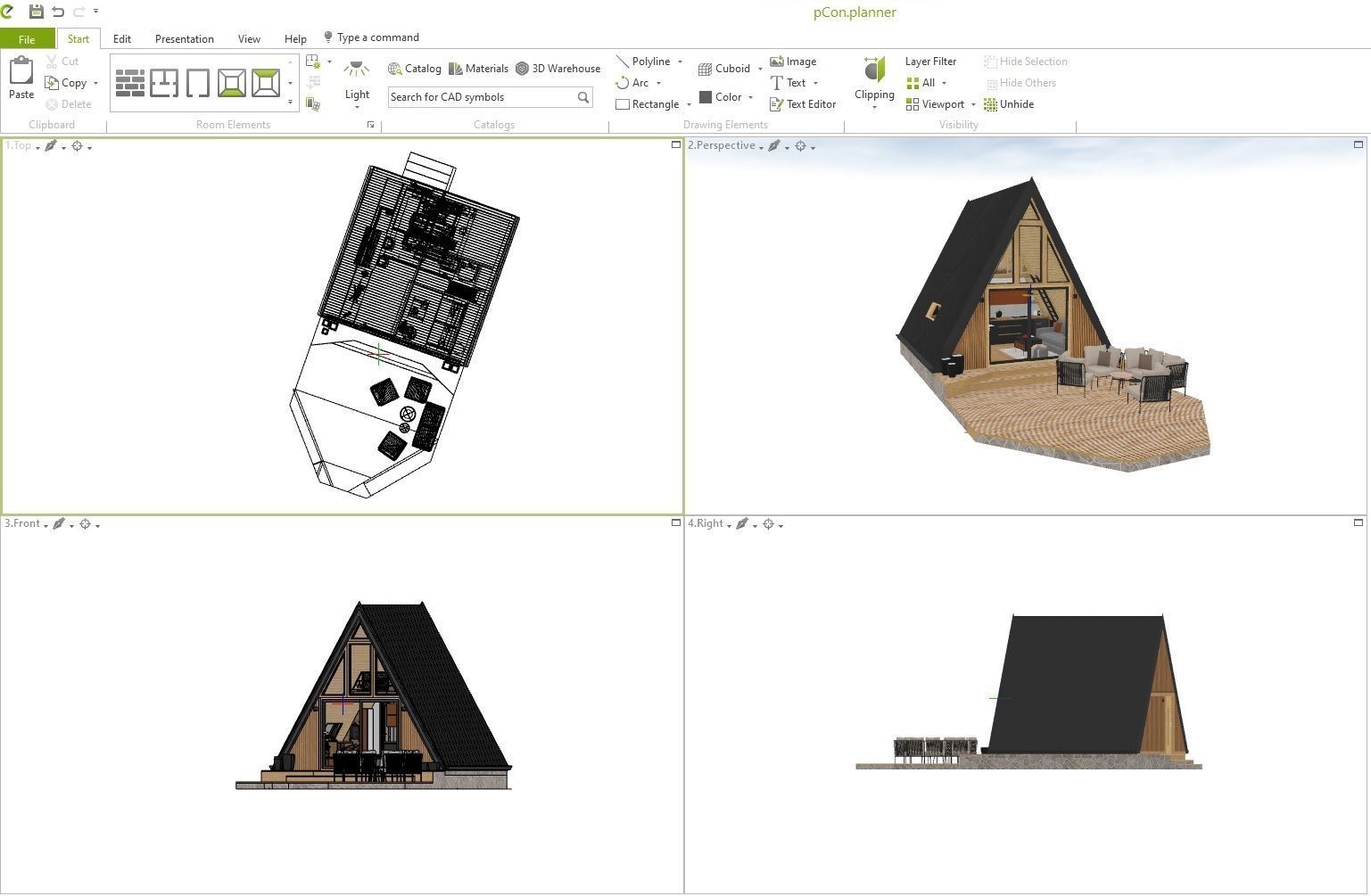1371x896 pixels.
Task: Expand the Copy dropdown arrow
Action: (x=95, y=83)
